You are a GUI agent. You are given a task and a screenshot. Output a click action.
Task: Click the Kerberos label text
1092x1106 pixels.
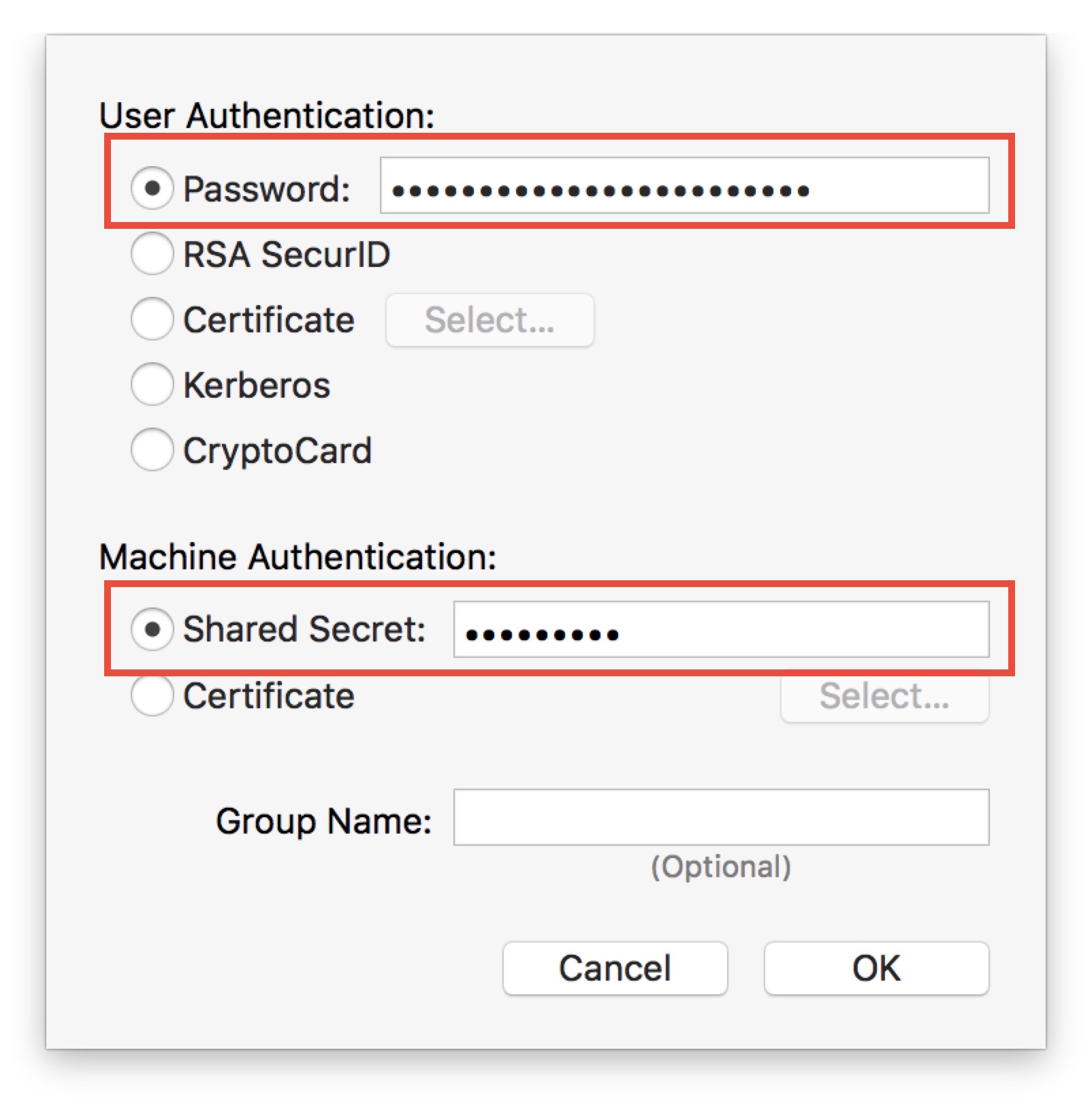coord(256,384)
